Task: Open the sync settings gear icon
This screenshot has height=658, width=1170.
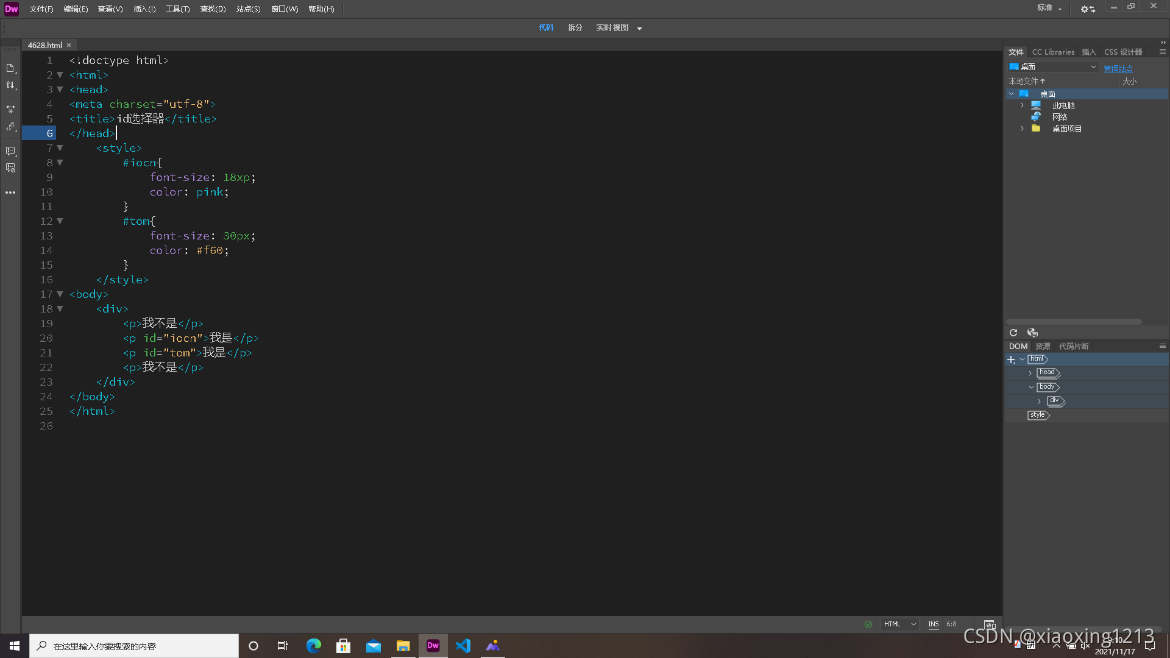Action: click(x=1088, y=9)
